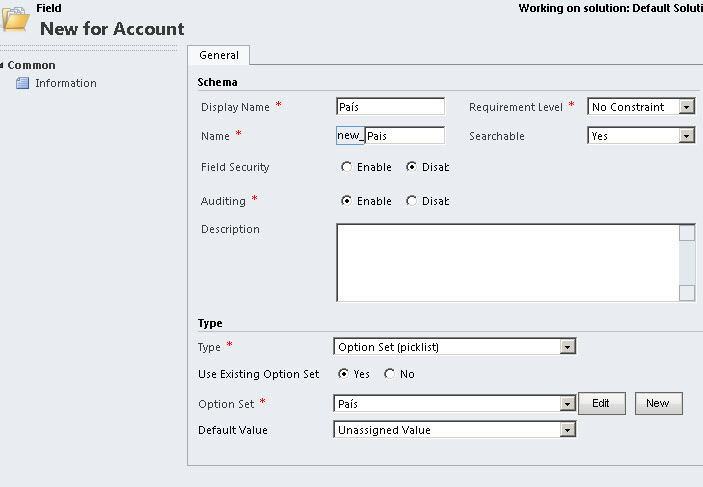Select Disable for Field Security
The image size is (703, 487).
tap(411, 167)
